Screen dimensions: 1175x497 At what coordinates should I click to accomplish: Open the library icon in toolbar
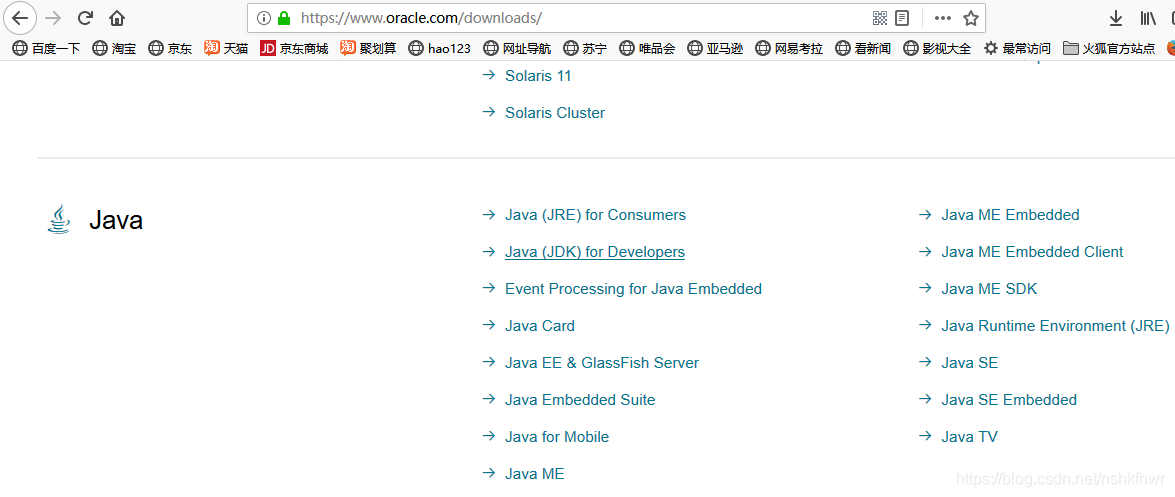tap(1148, 18)
